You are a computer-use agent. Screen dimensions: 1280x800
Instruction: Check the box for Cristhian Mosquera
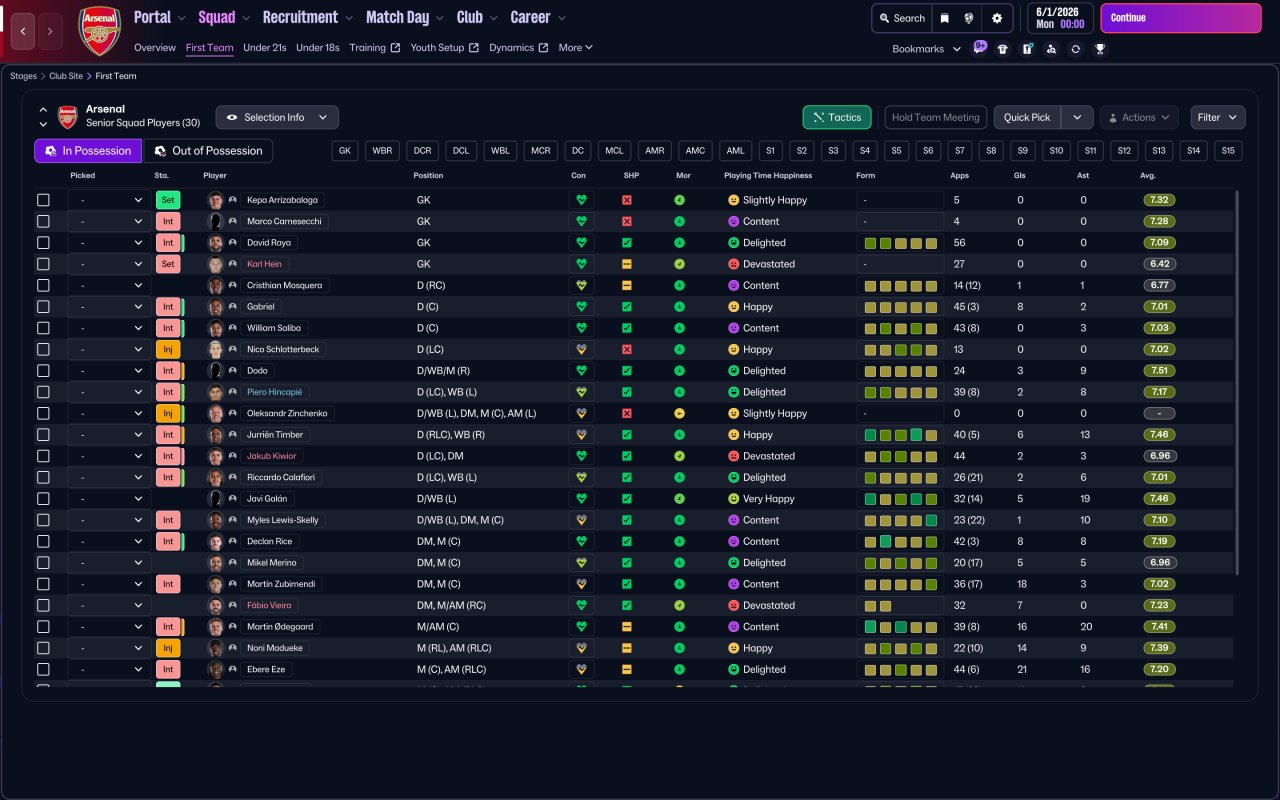click(x=43, y=285)
